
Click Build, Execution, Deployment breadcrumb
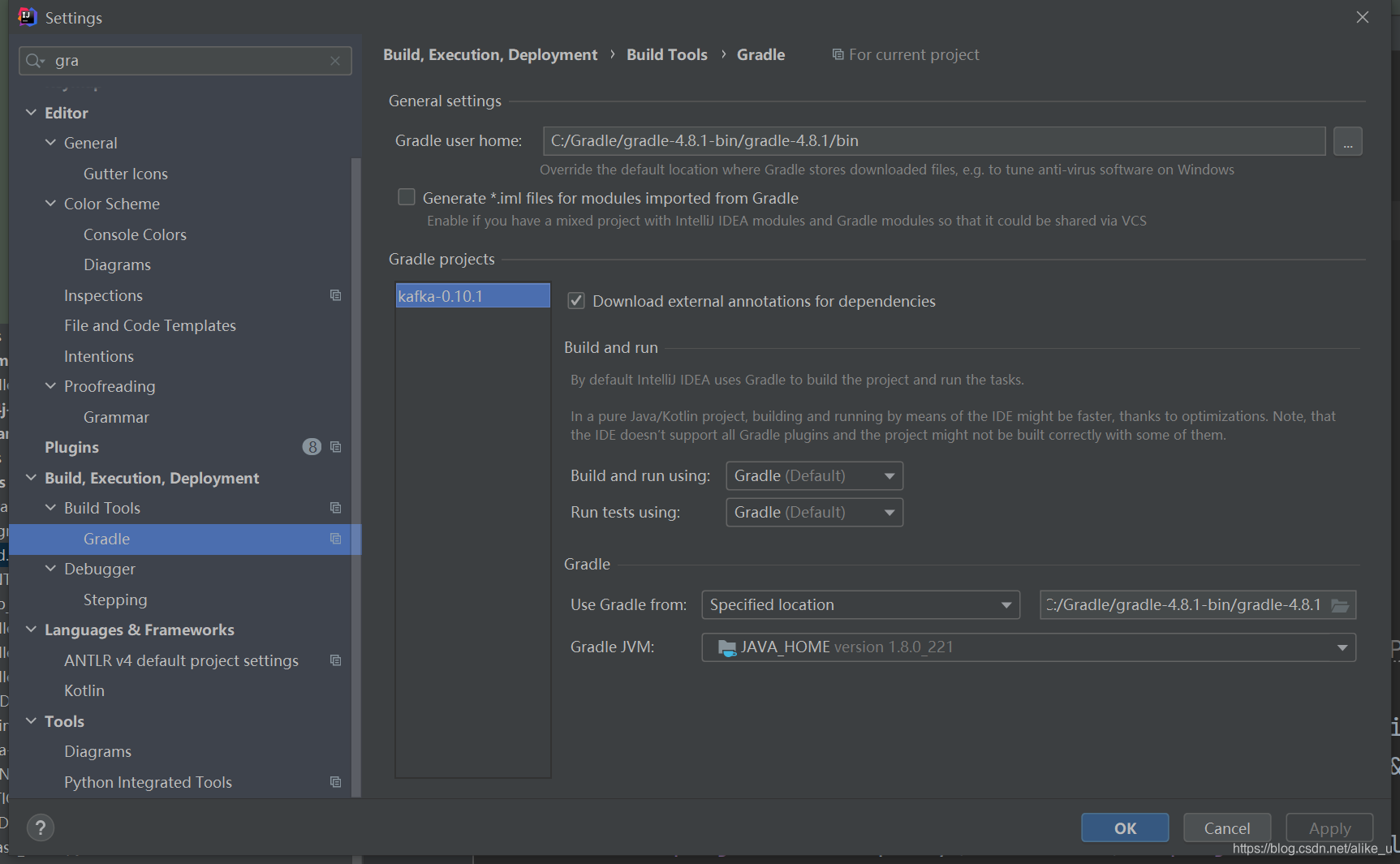(x=490, y=54)
